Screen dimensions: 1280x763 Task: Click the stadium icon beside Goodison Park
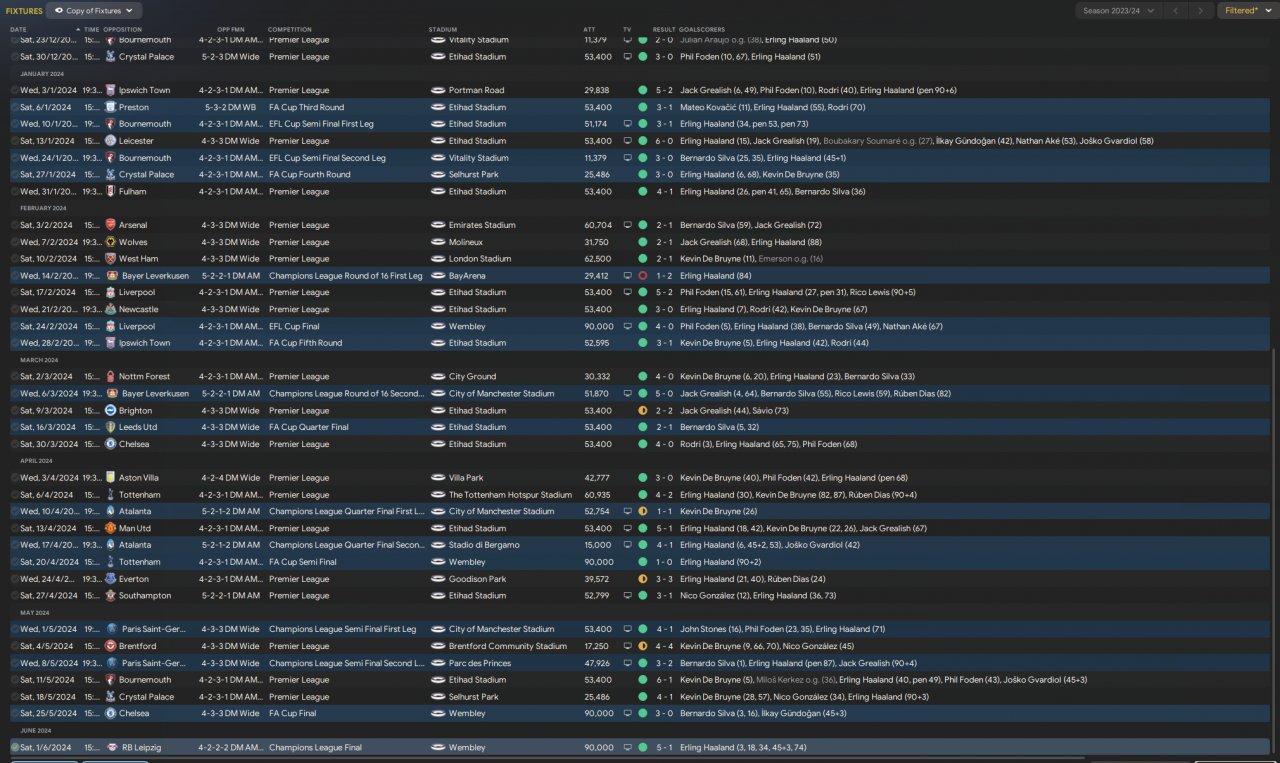(x=437, y=579)
